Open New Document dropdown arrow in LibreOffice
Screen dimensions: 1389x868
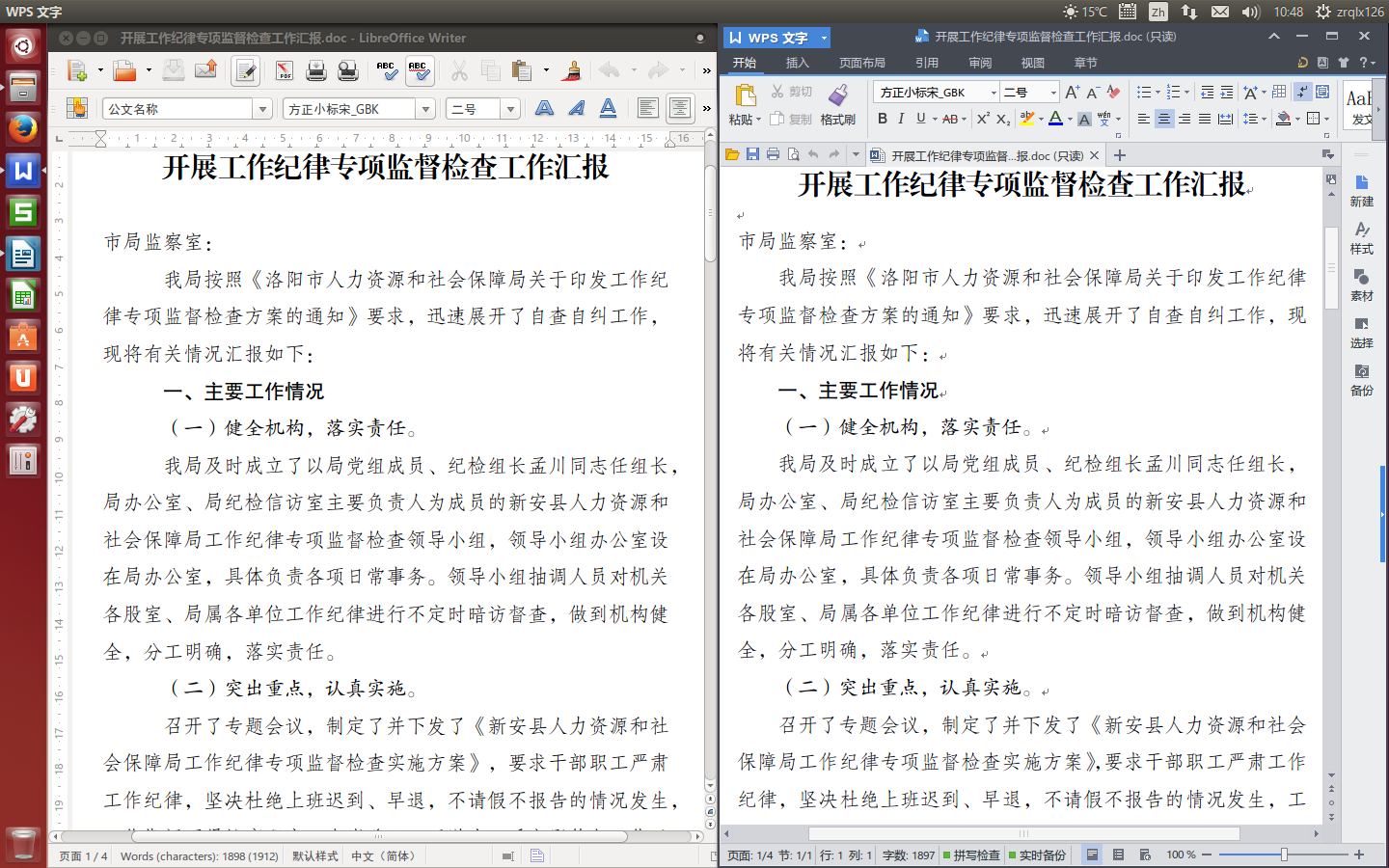click(100, 70)
